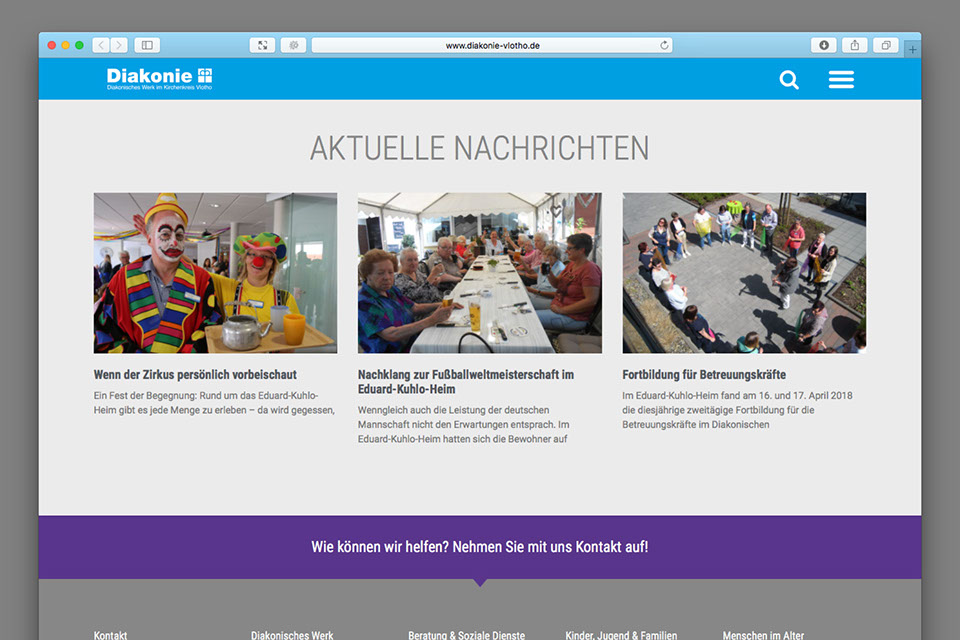Show Safari downloads list
This screenshot has height=640, width=960.
823,45
